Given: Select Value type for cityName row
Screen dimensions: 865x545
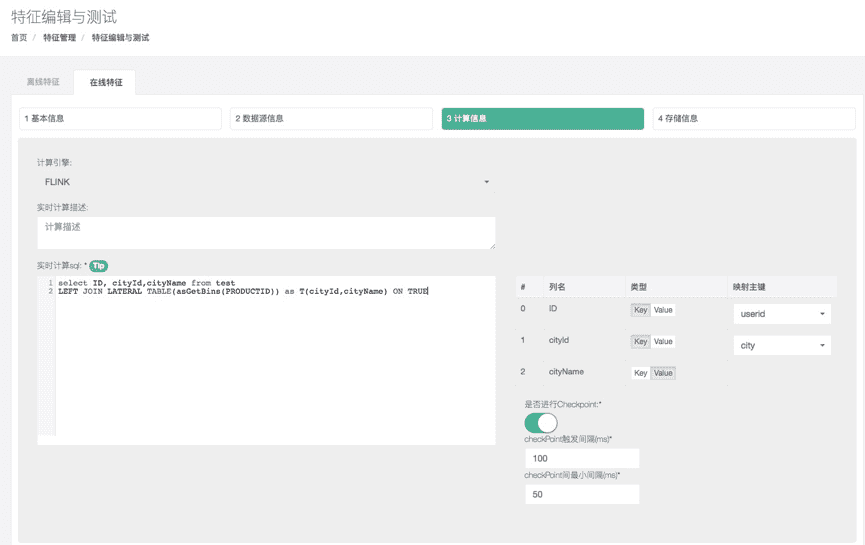Looking at the screenshot, I should pos(663,373).
